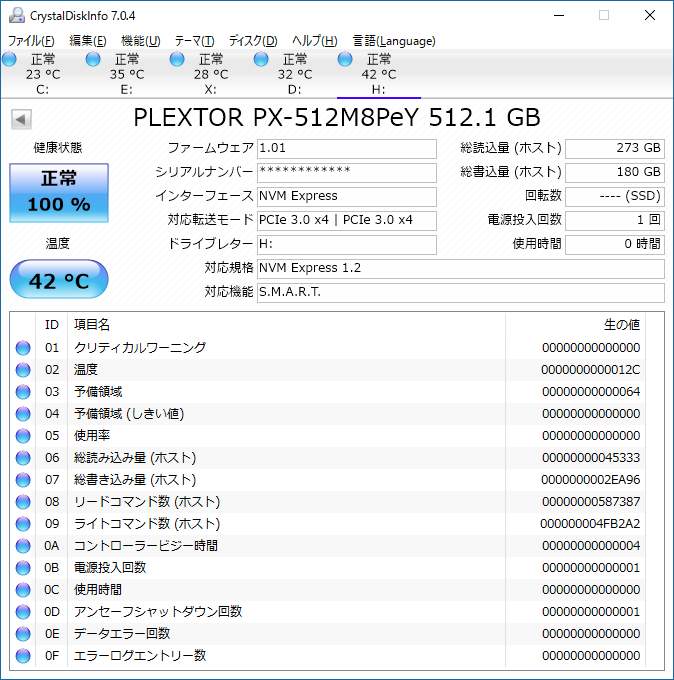Click blue status icon for ID 0F row
Image resolution: width=674 pixels, height=680 pixels.
23,656
